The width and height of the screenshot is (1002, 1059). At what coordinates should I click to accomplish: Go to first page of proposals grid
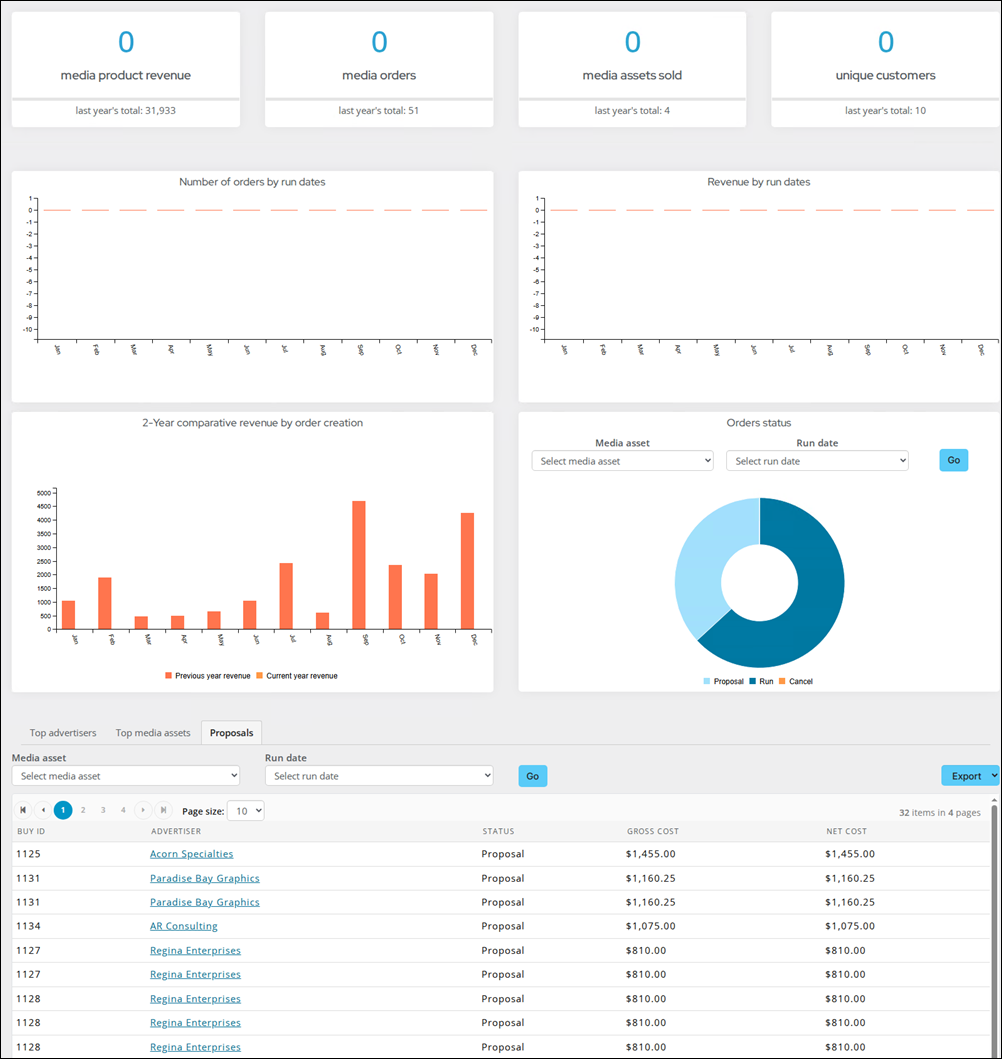pos(23,810)
